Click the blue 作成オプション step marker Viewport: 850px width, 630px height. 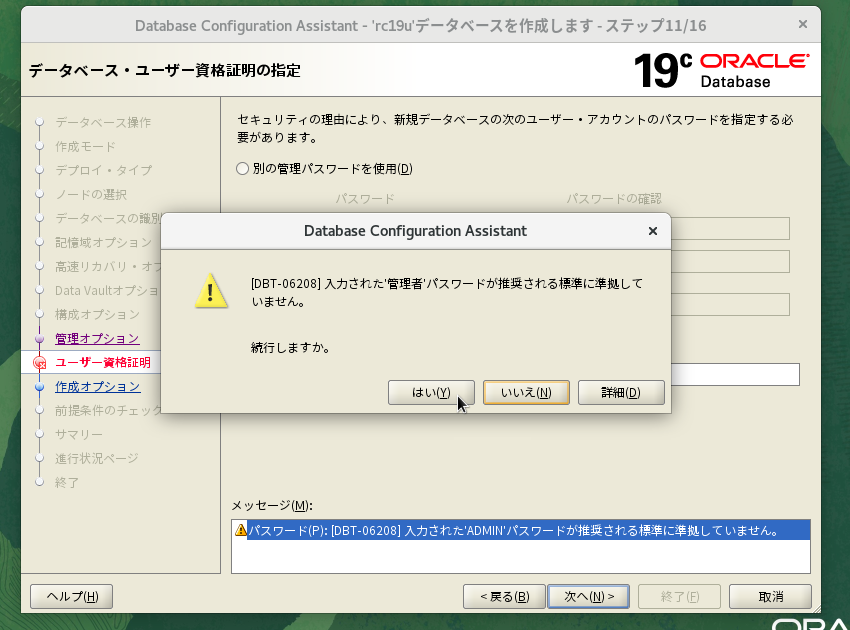(39, 387)
